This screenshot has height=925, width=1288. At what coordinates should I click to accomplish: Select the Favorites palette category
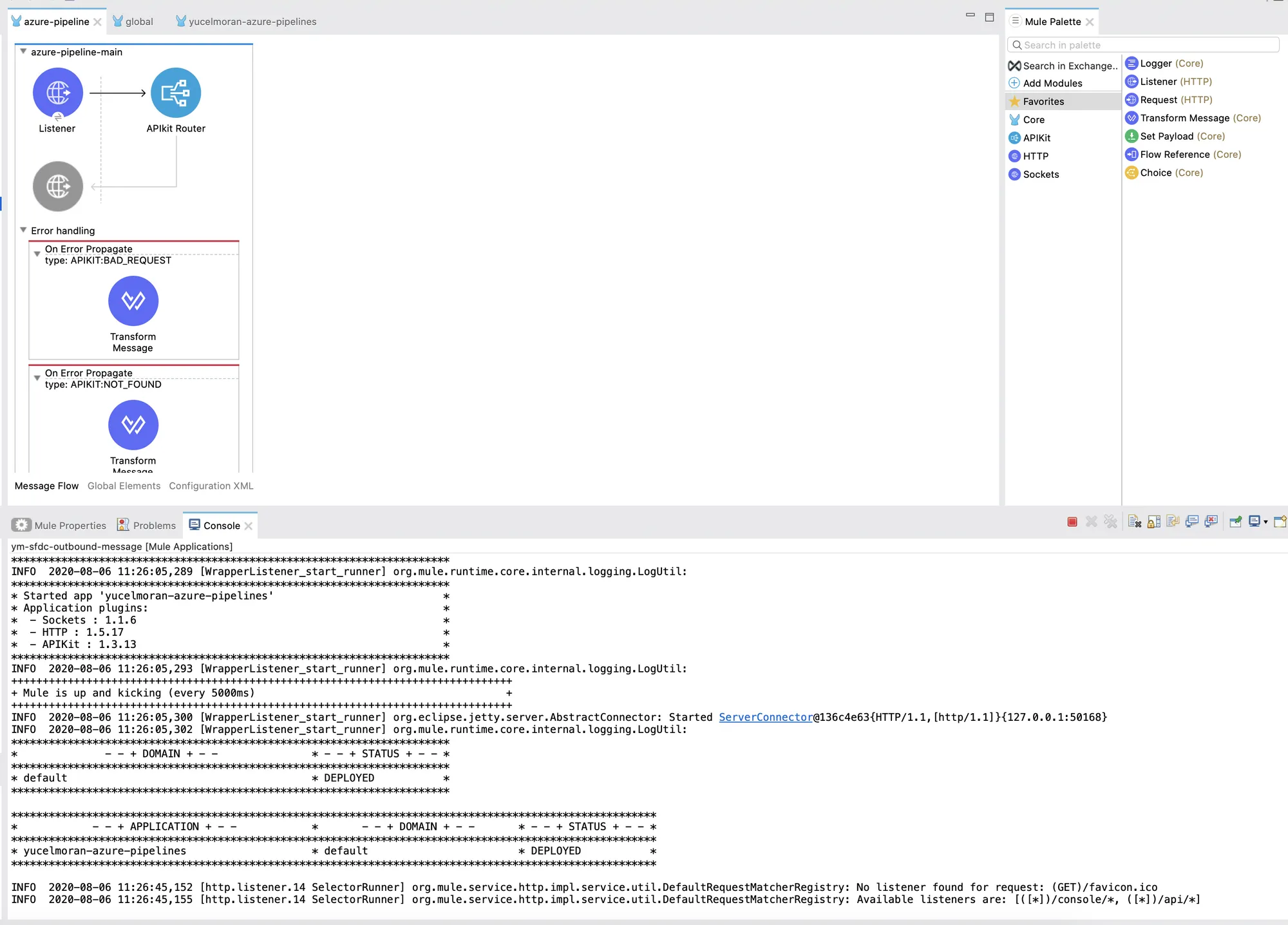[x=1063, y=101]
